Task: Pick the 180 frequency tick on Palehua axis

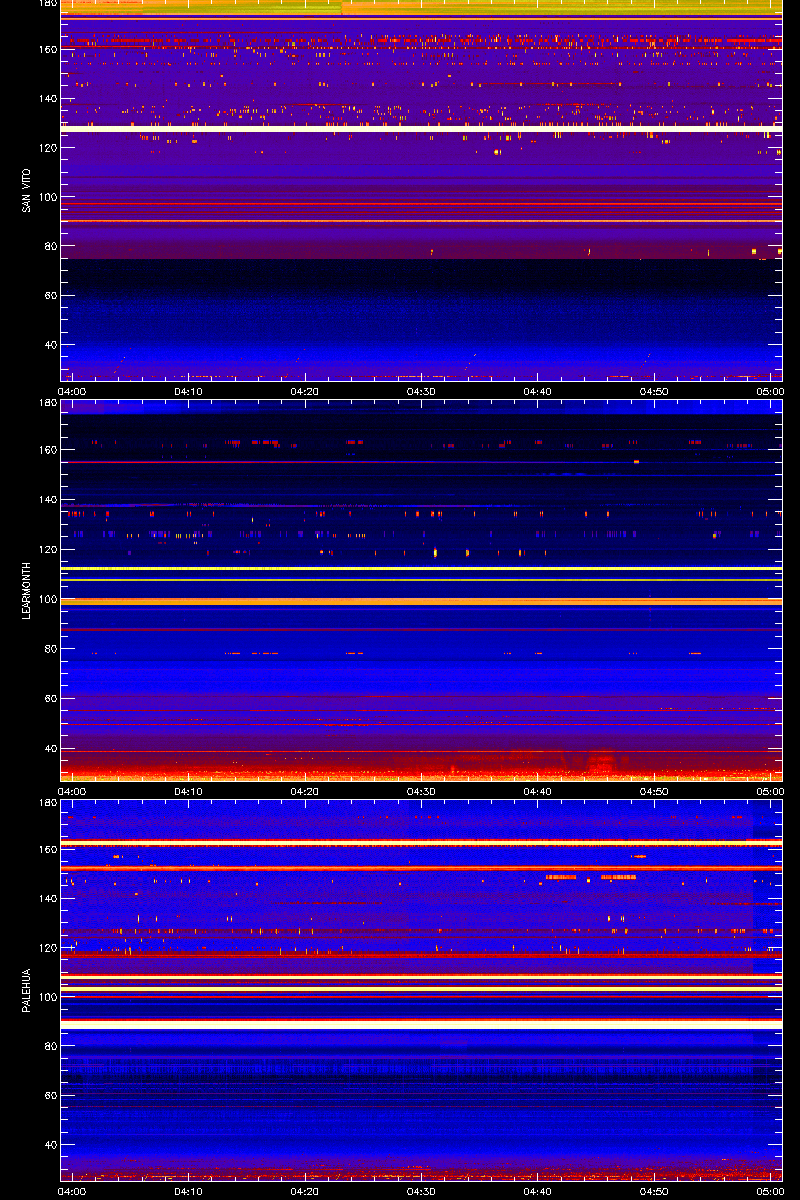Action: pos(47,804)
